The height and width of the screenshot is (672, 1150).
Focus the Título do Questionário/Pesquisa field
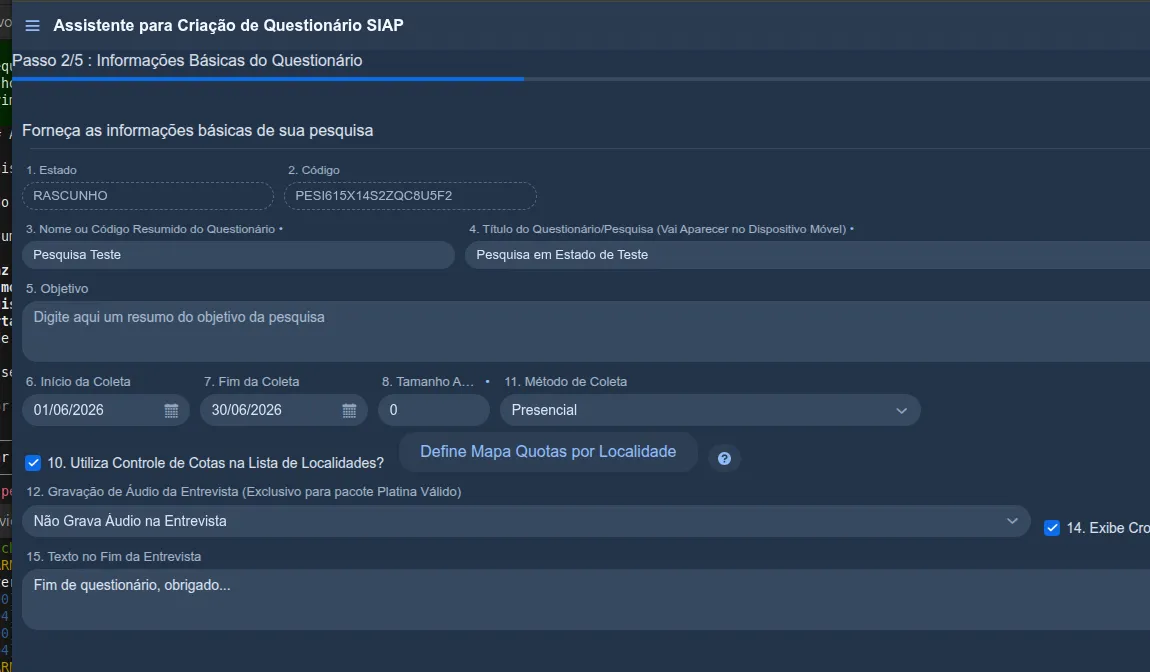click(807, 255)
